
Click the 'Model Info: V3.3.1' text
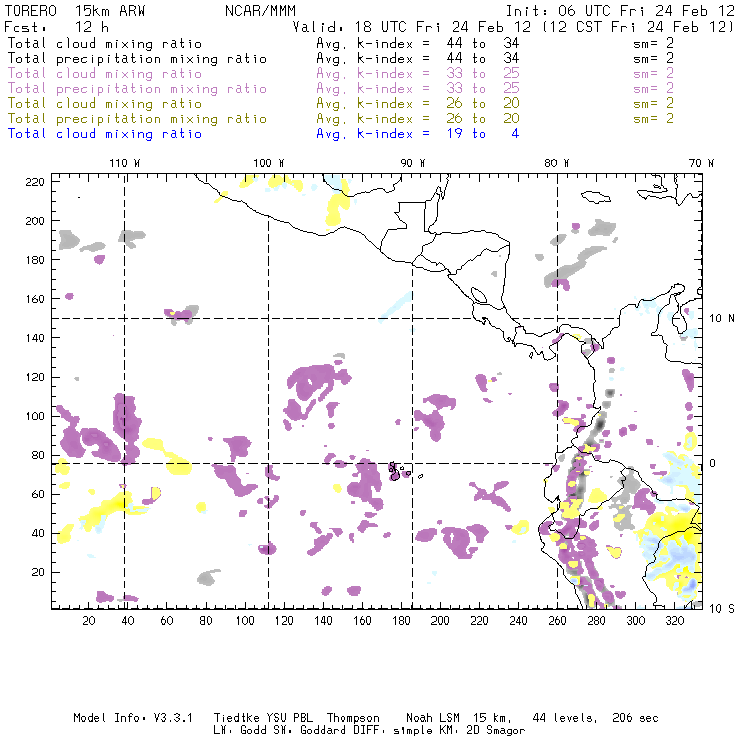pyautogui.click(x=133, y=718)
